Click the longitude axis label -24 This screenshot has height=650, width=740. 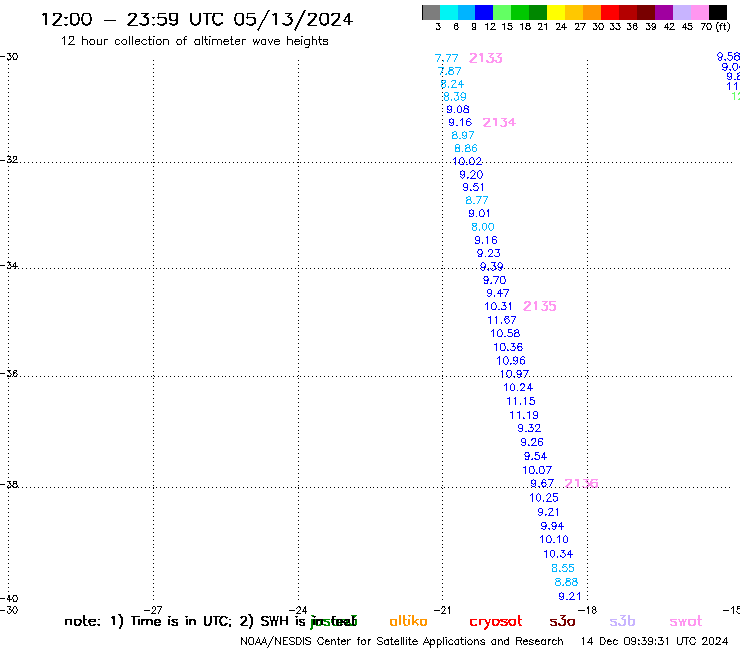(298, 610)
